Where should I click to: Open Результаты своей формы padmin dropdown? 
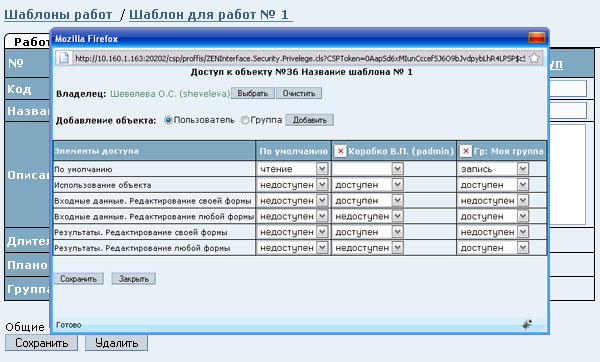coord(368,232)
